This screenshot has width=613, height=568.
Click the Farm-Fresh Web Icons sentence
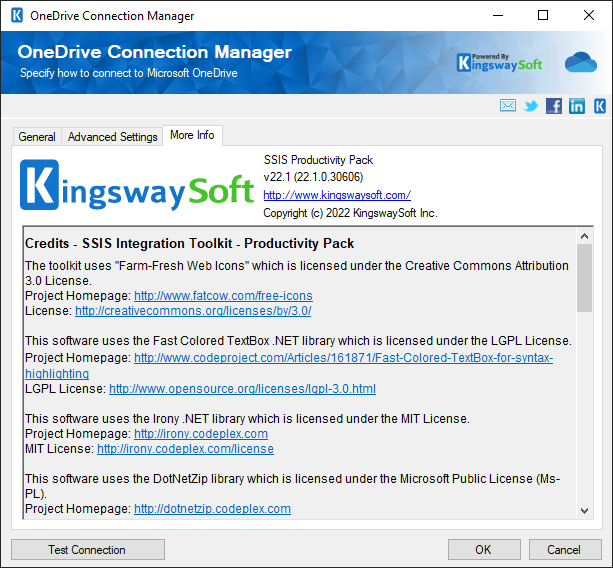297,273
